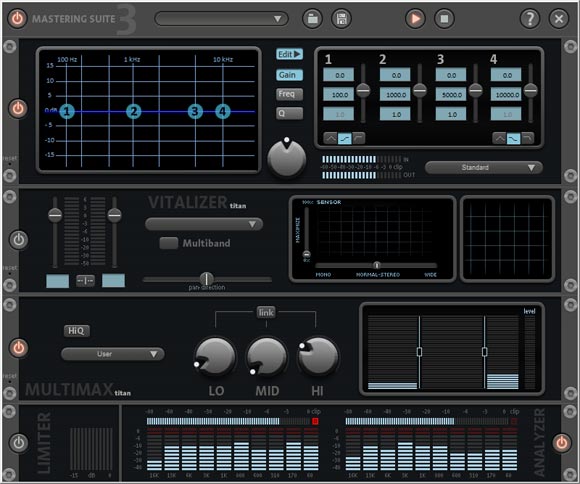This screenshot has height=484, width=580.
Task: Open the Standard equalizer mode dropdown
Action: pyautogui.click(x=484, y=168)
